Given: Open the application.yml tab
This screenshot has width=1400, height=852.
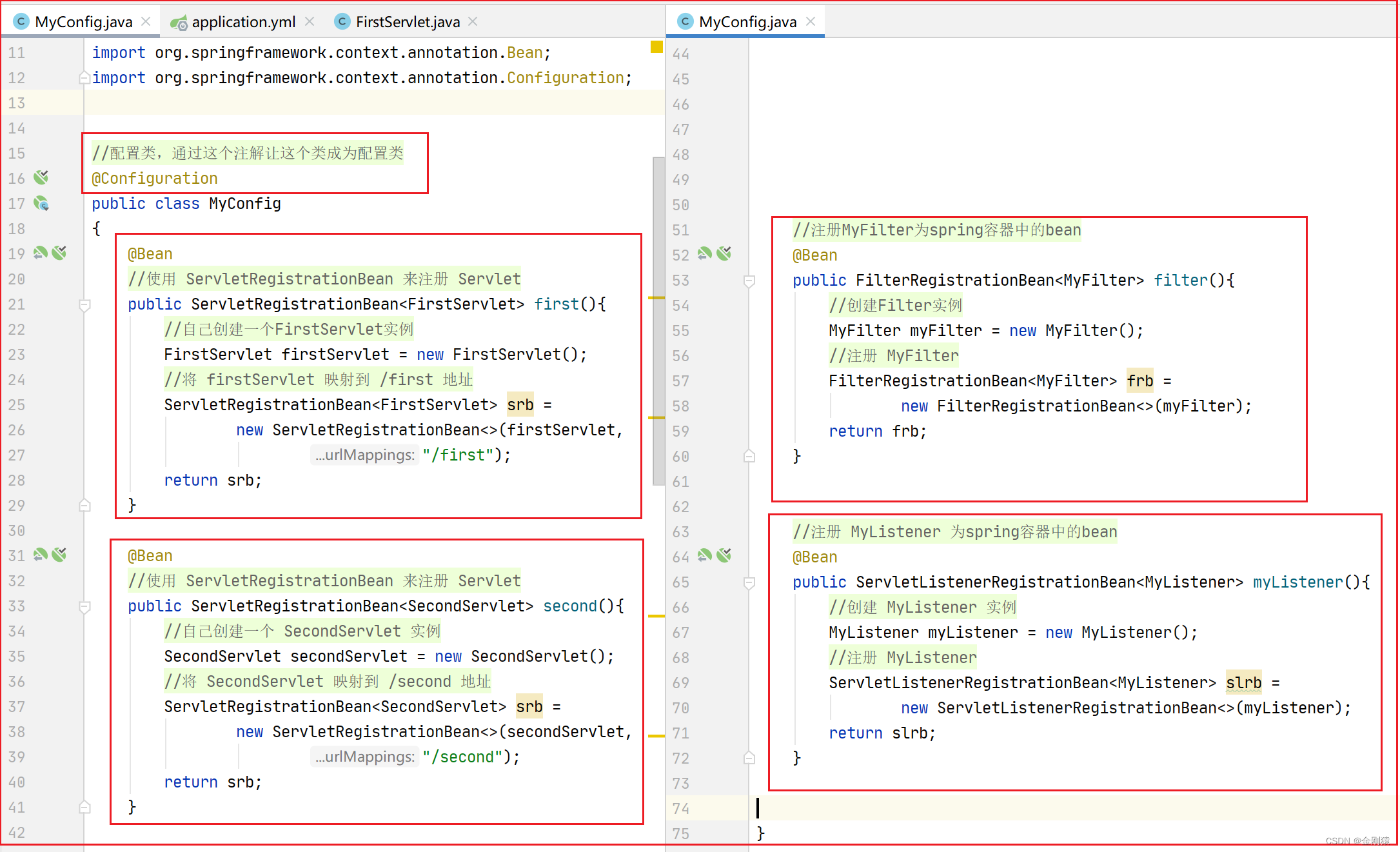Looking at the screenshot, I should pyautogui.click(x=243, y=22).
